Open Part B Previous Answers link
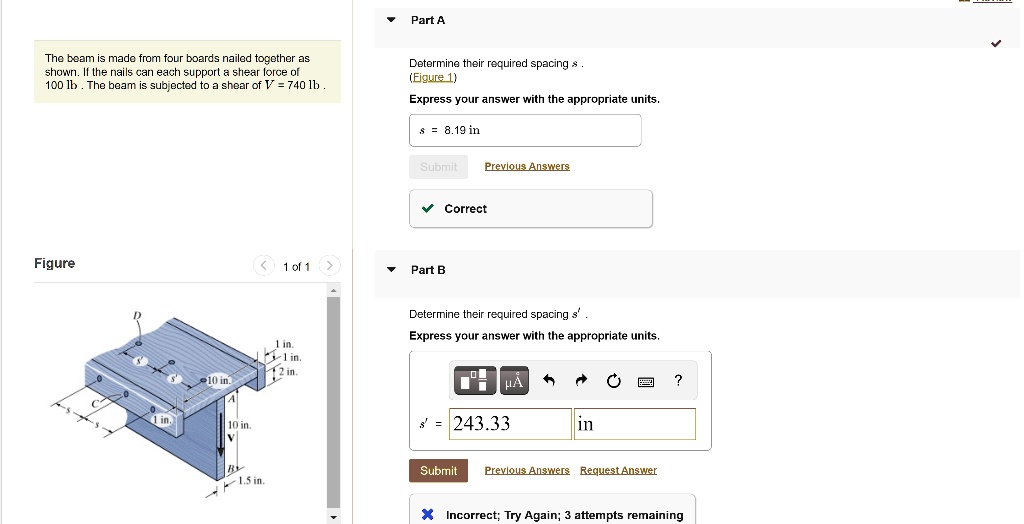 tap(527, 470)
